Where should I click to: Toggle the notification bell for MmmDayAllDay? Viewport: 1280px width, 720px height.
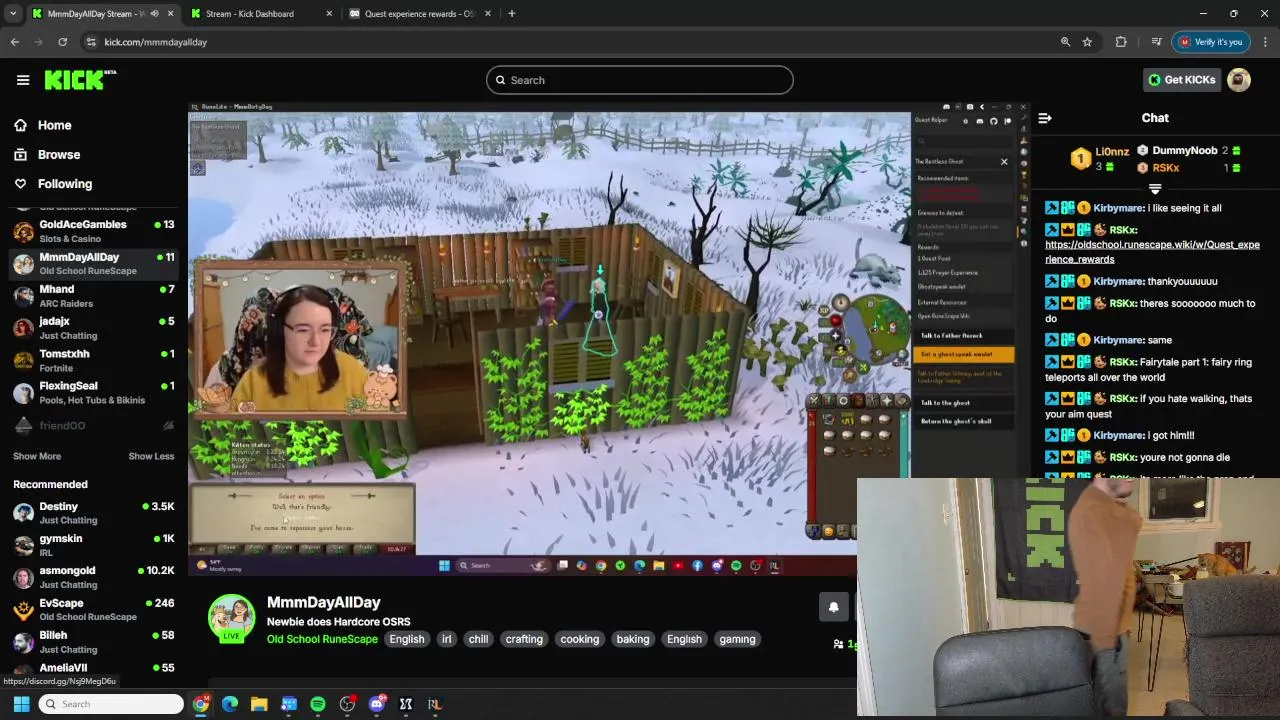point(833,607)
